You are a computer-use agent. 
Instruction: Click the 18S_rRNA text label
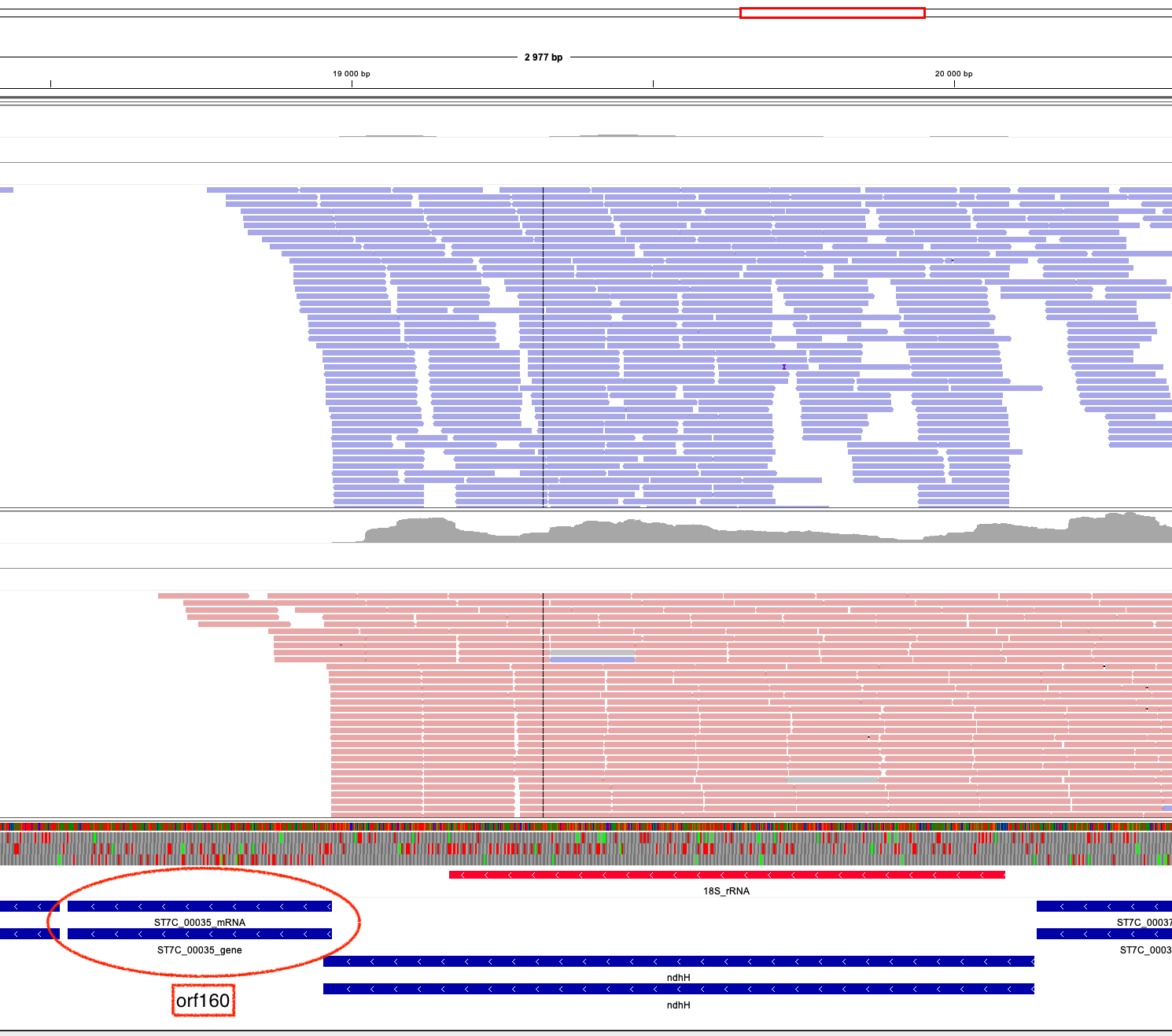726,891
